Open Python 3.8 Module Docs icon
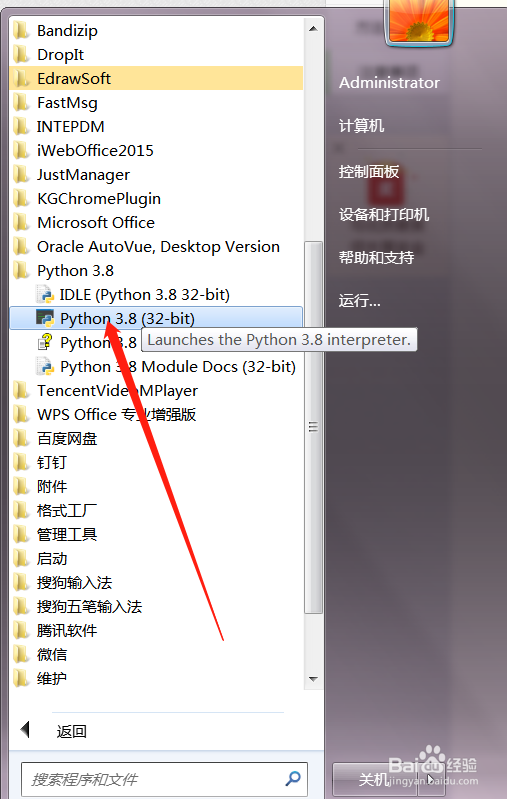This screenshot has height=799, width=507. click(45, 366)
